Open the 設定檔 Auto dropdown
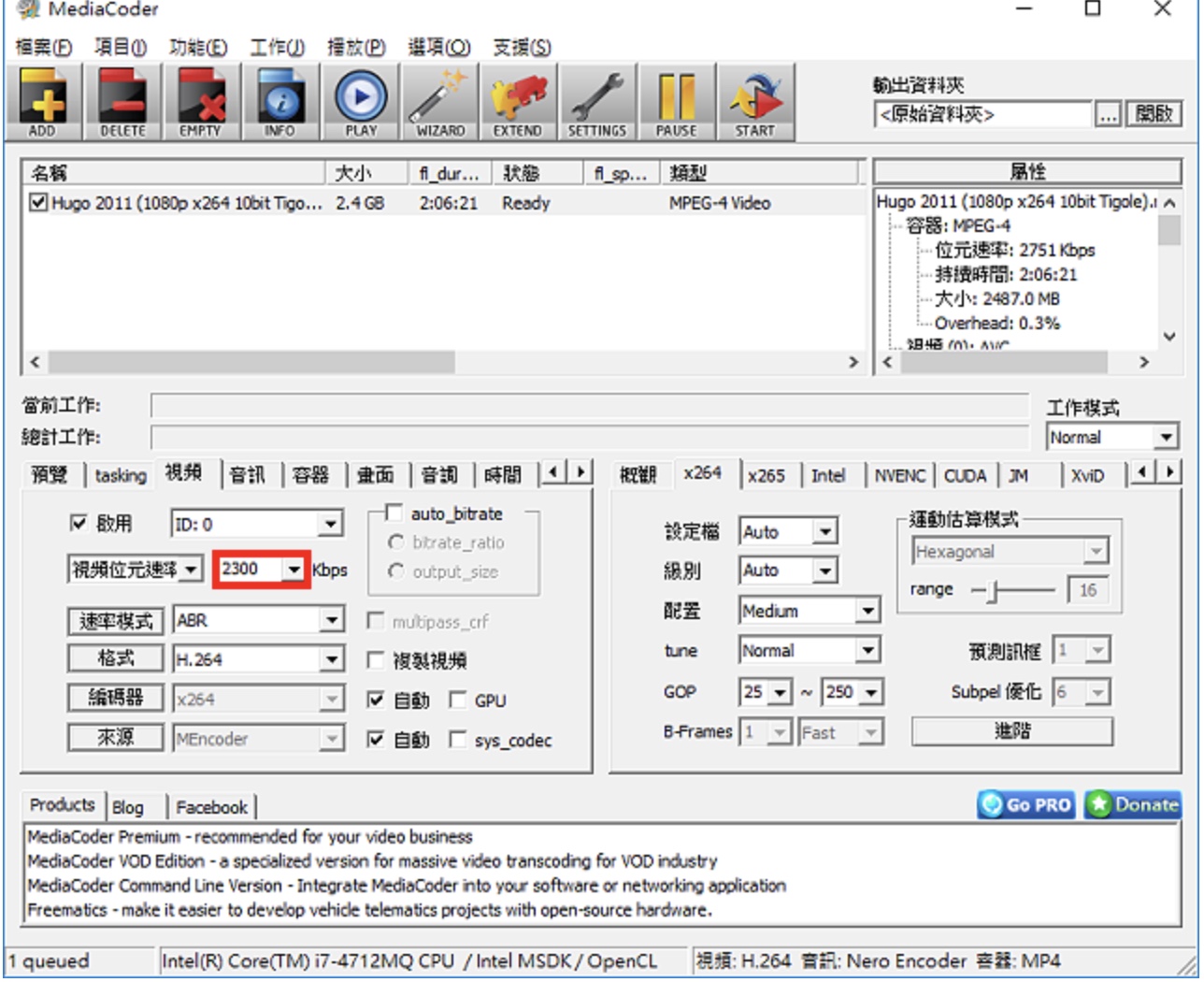Image resolution: width=1204 pixels, height=982 pixels. pyautogui.click(x=788, y=531)
